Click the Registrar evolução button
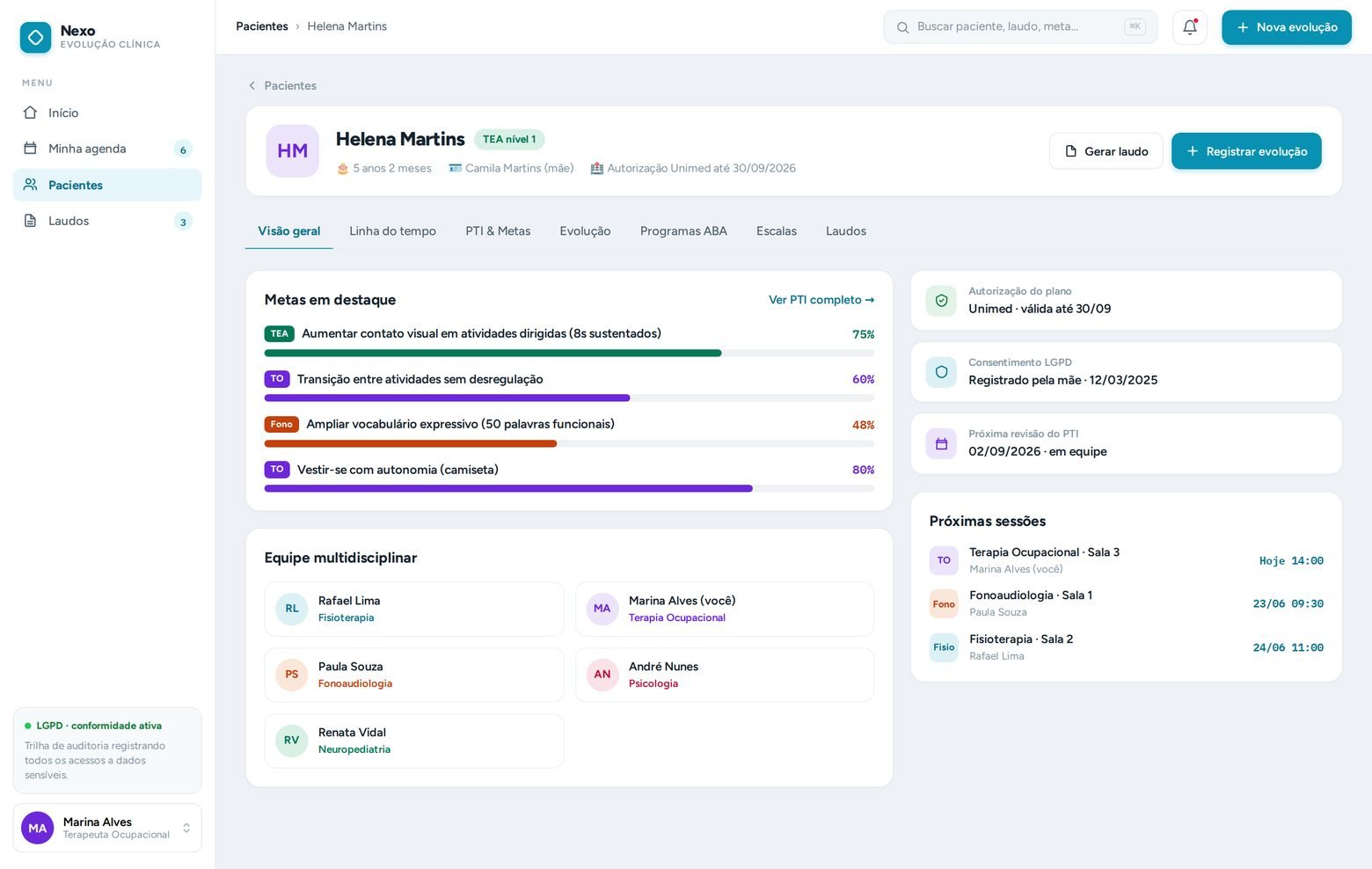Image resolution: width=1372 pixels, height=869 pixels. (x=1246, y=151)
